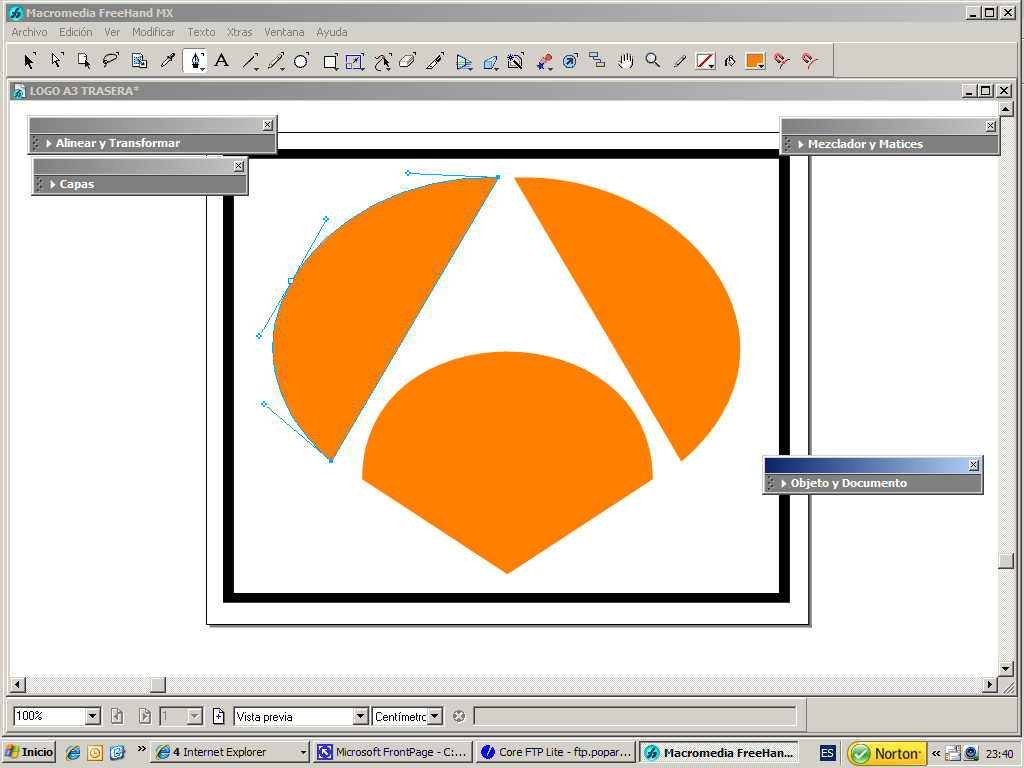Screen dimensions: 1024x768
Task: Open the Ventana menu
Action: [x=284, y=32]
